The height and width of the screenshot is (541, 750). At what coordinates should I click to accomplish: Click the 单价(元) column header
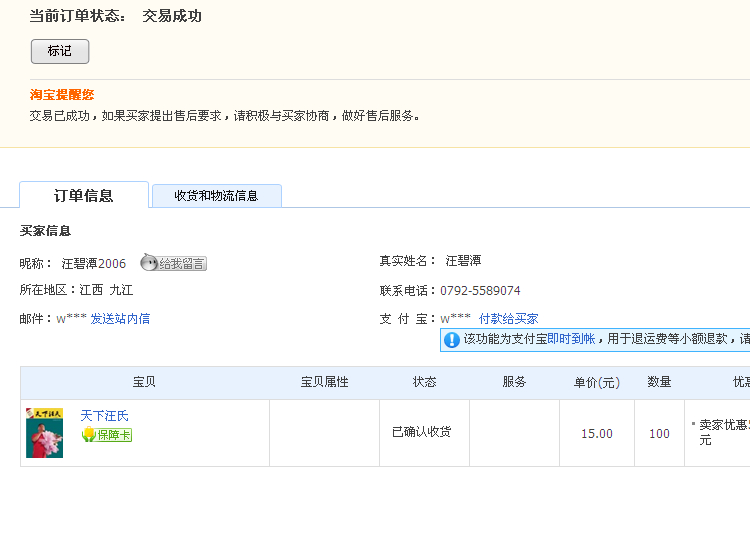pyautogui.click(x=596, y=383)
